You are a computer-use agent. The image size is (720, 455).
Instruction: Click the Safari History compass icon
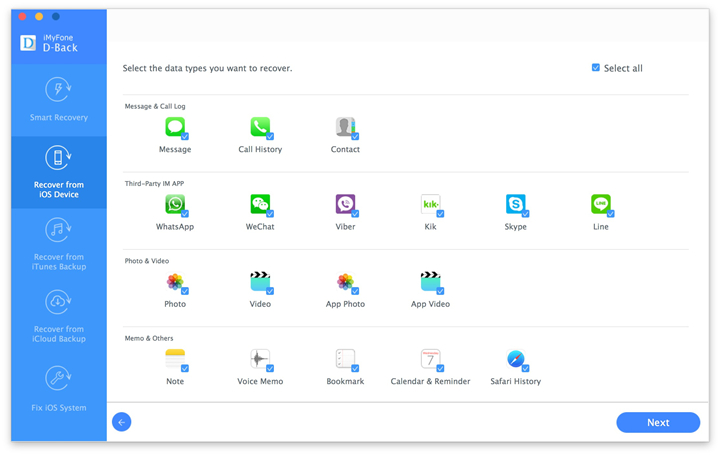(x=516, y=359)
